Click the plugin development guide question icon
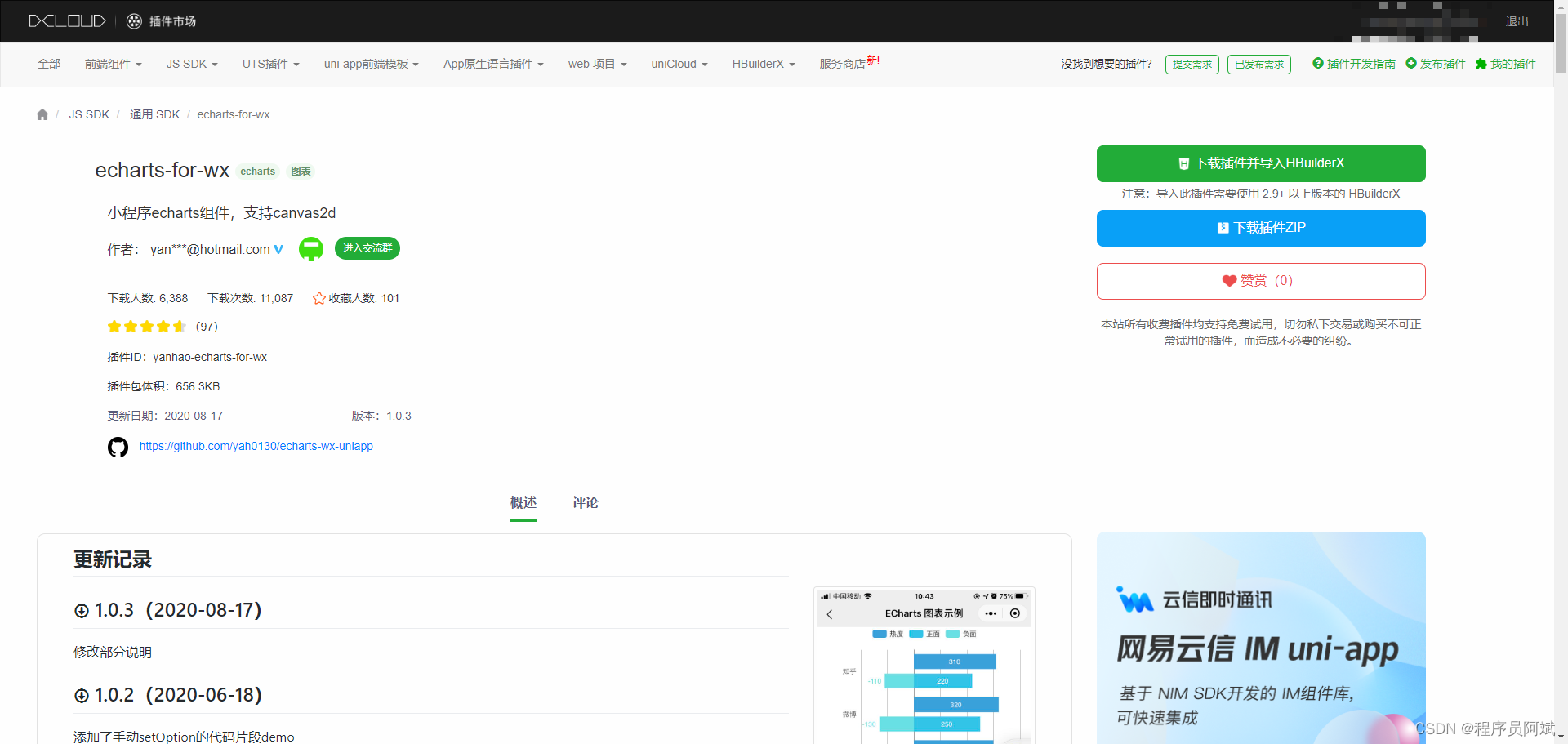1568x744 pixels. pos(1318,64)
